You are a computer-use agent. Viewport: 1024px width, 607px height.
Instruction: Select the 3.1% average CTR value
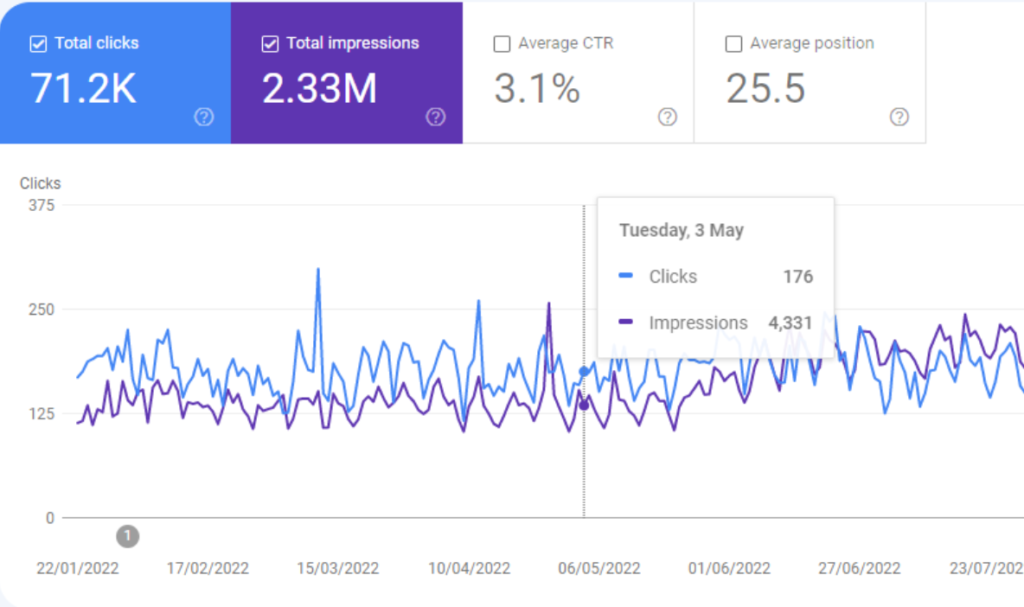tap(536, 89)
